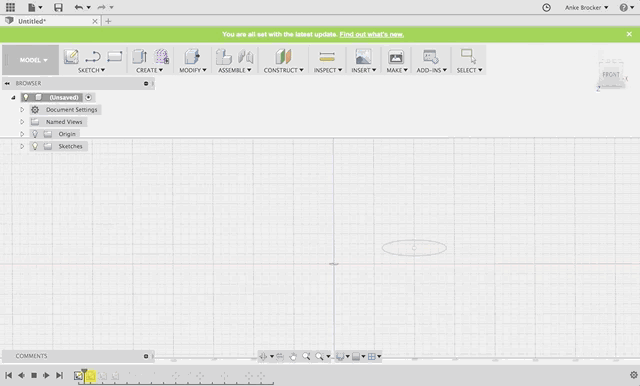Click the Press Pull modify icon

click(x=192, y=56)
